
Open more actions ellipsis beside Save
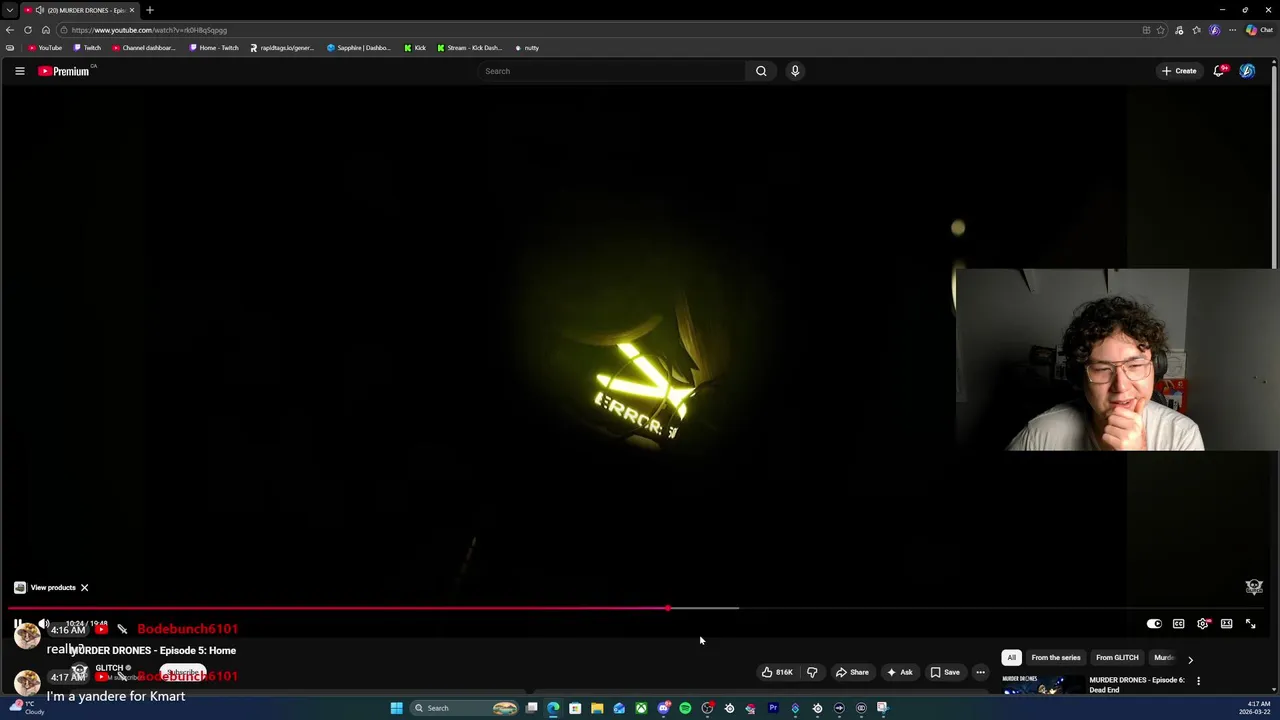(x=980, y=672)
